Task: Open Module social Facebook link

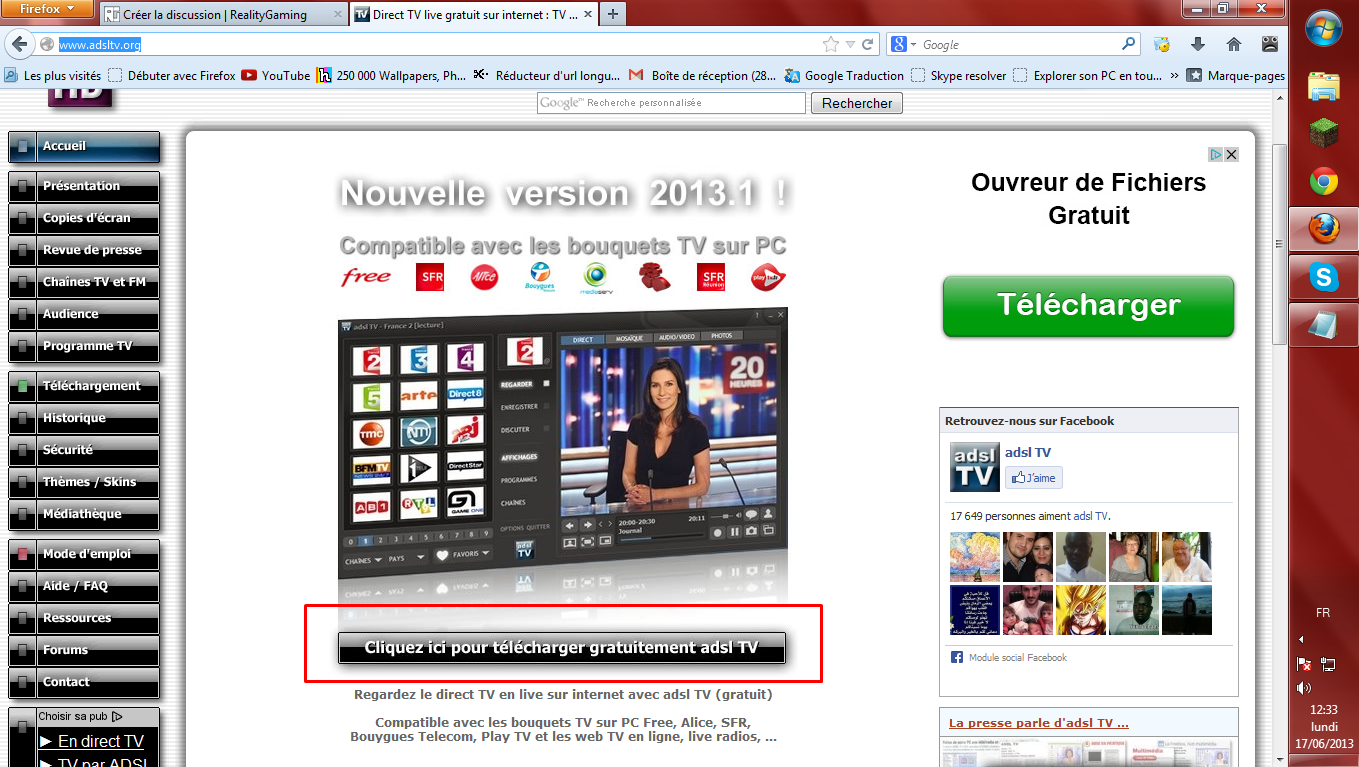Action: [x=1018, y=658]
